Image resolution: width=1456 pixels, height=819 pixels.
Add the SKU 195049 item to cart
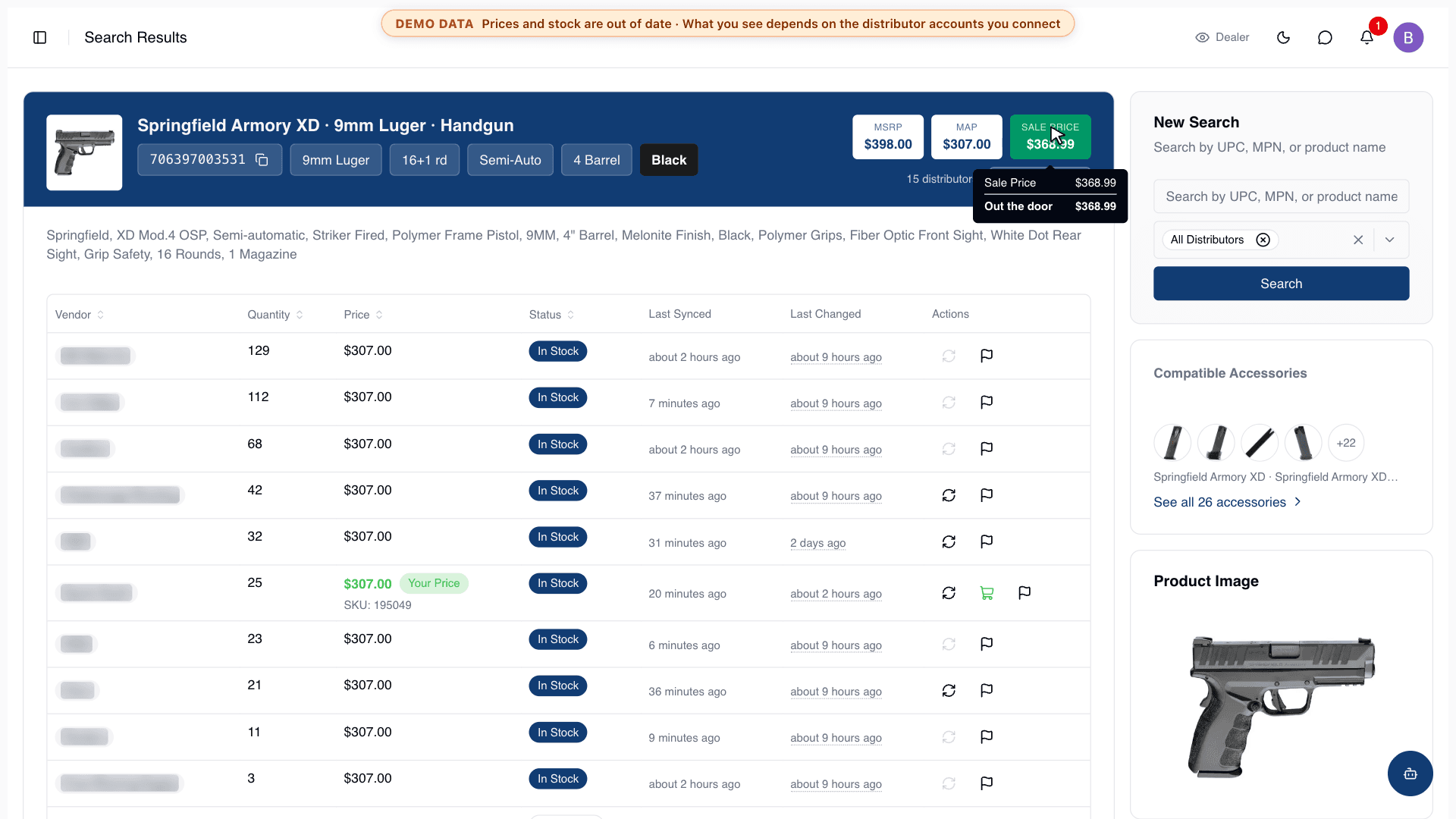pos(987,593)
